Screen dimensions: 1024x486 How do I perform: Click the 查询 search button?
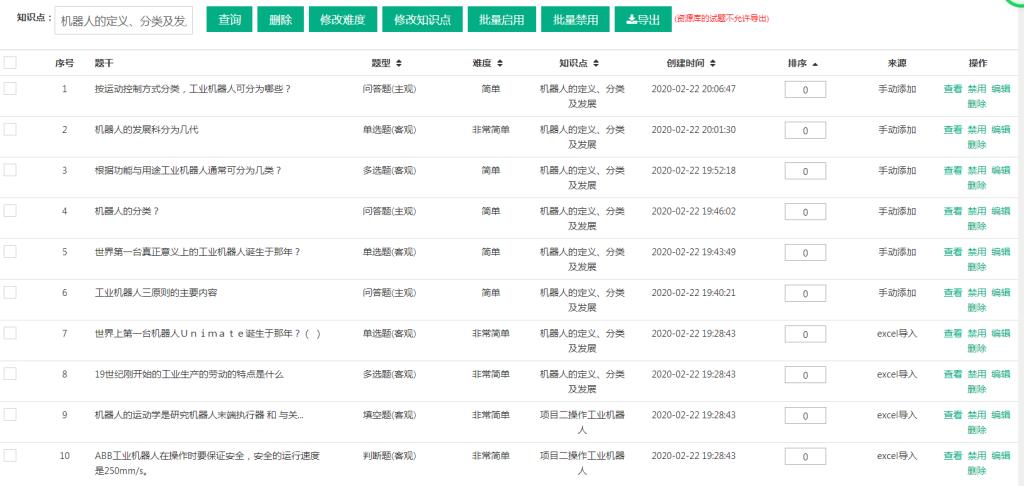click(x=229, y=19)
